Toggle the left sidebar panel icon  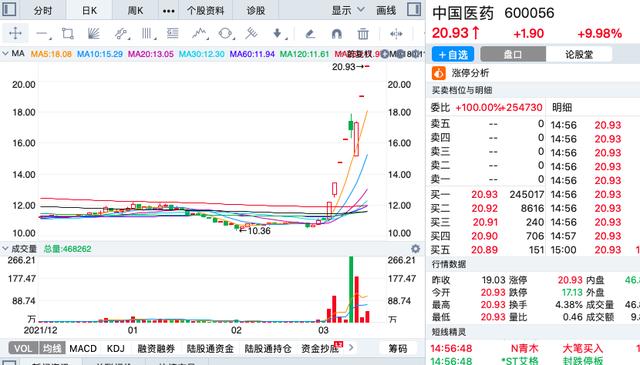[x=9, y=9]
